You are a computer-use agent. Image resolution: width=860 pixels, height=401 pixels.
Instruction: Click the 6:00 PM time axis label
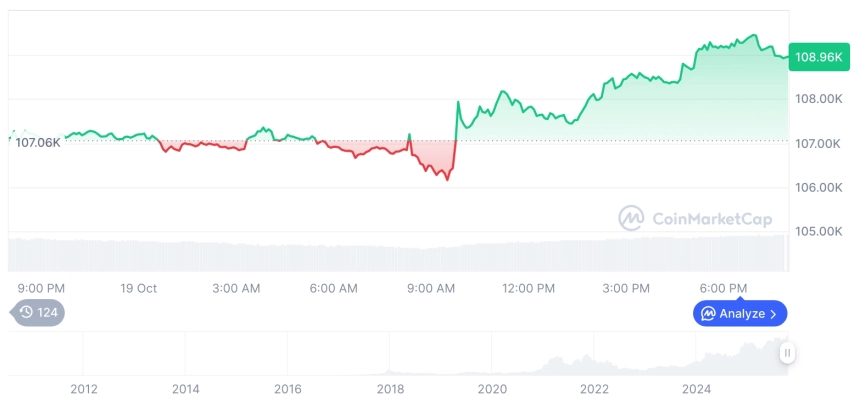point(723,288)
